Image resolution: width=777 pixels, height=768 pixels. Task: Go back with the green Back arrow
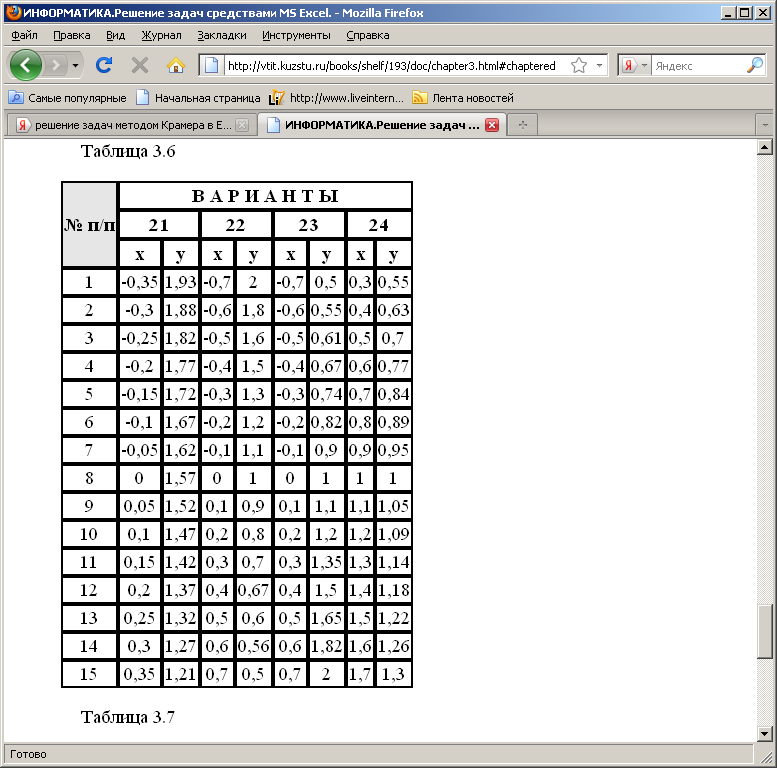pyautogui.click(x=25, y=65)
